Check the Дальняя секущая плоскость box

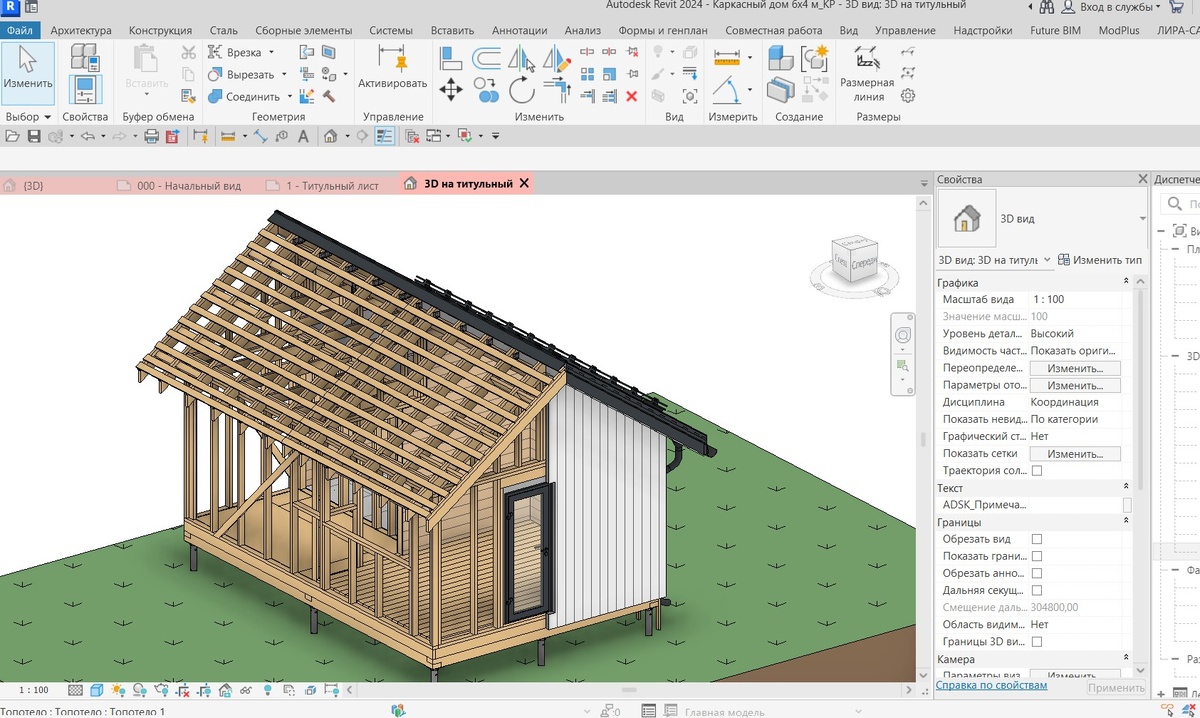coord(1038,590)
